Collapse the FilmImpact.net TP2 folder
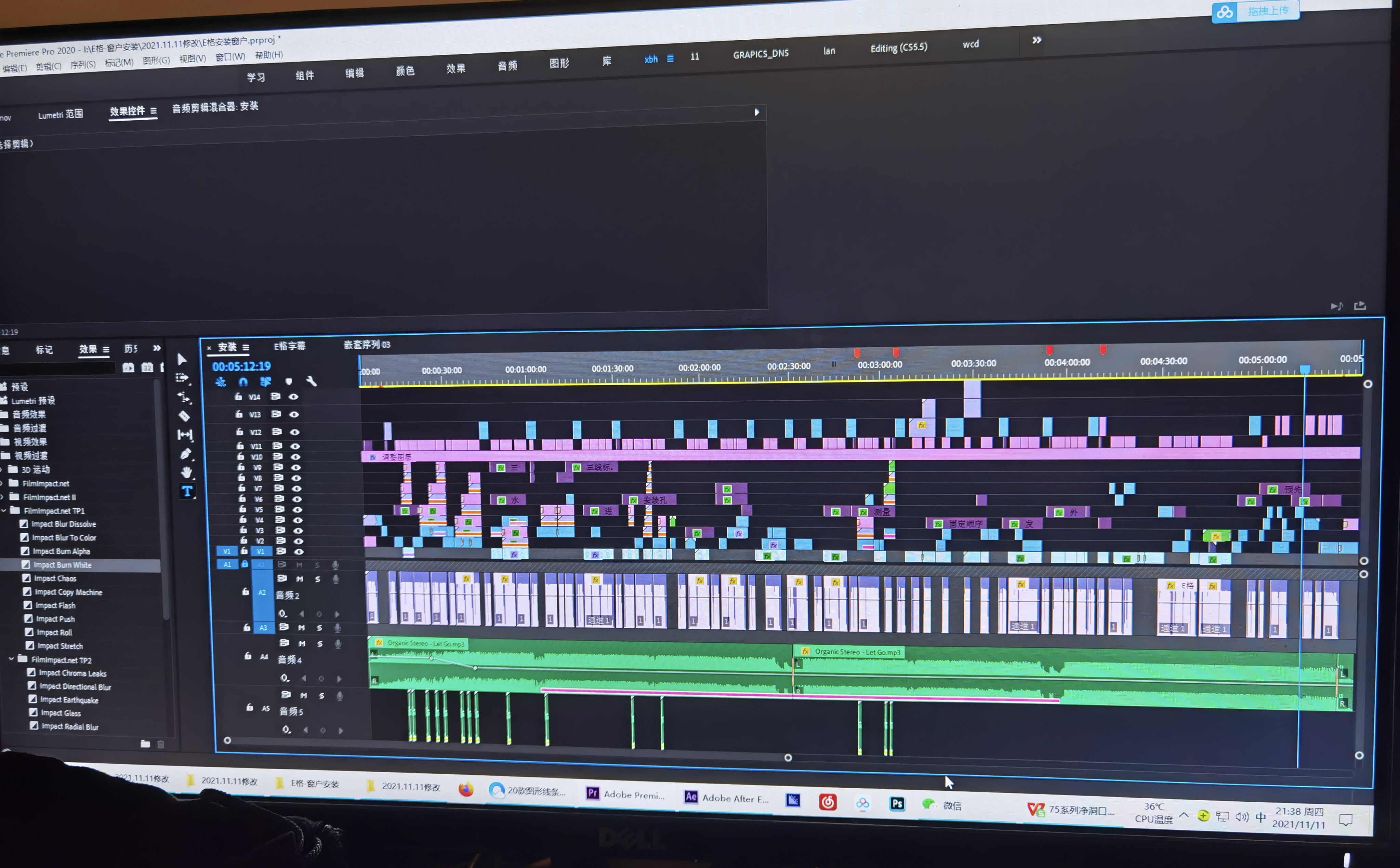Screen dimensions: 1400x868 coord(12,659)
